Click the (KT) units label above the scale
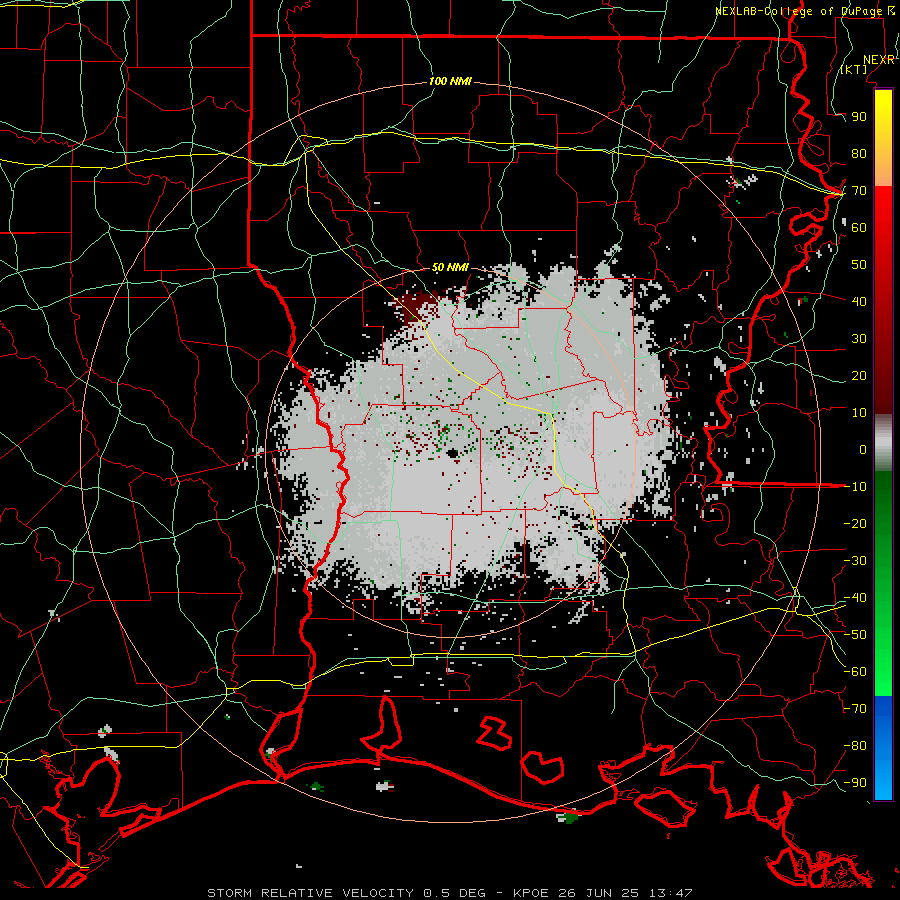900x900 pixels. coord(854,69)
